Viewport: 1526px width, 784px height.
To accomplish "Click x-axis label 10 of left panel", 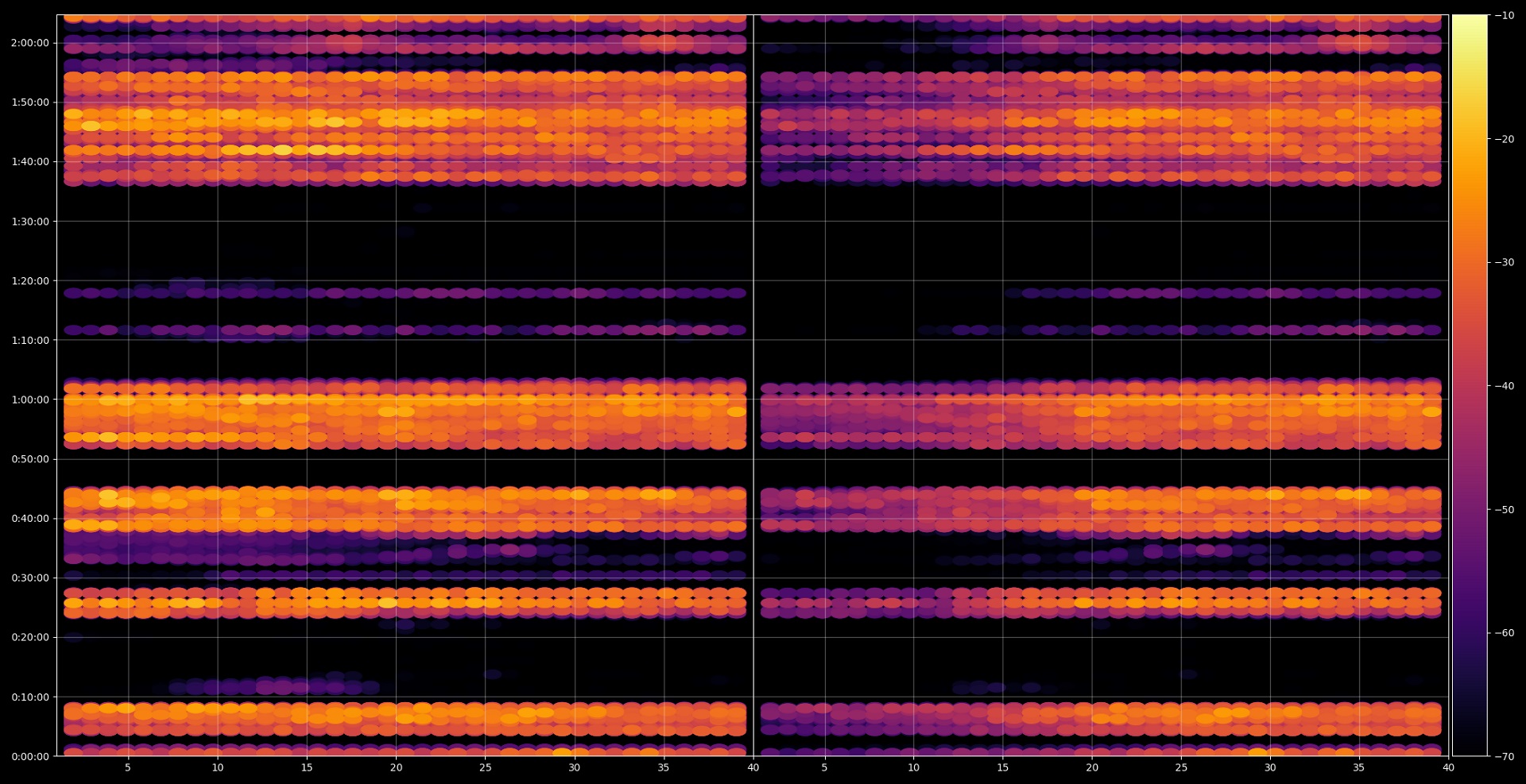I will (218, 767).
